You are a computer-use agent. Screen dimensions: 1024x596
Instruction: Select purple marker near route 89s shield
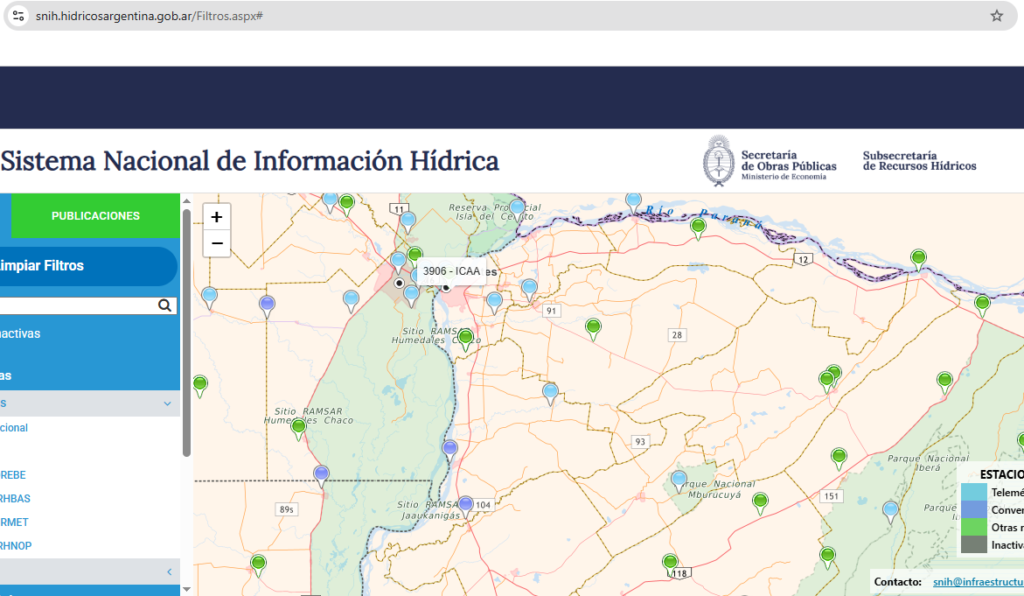click(321, 475)
